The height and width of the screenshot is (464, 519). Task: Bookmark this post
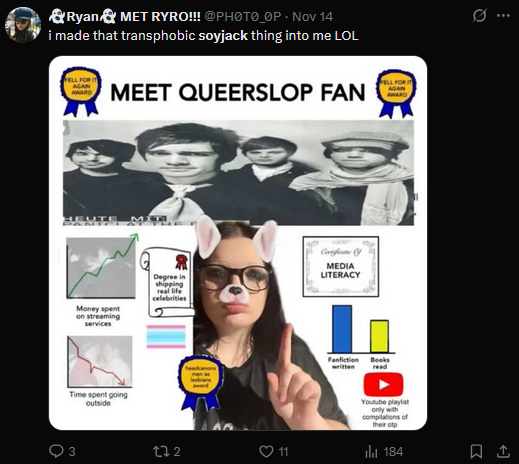(x=476, y=452)
